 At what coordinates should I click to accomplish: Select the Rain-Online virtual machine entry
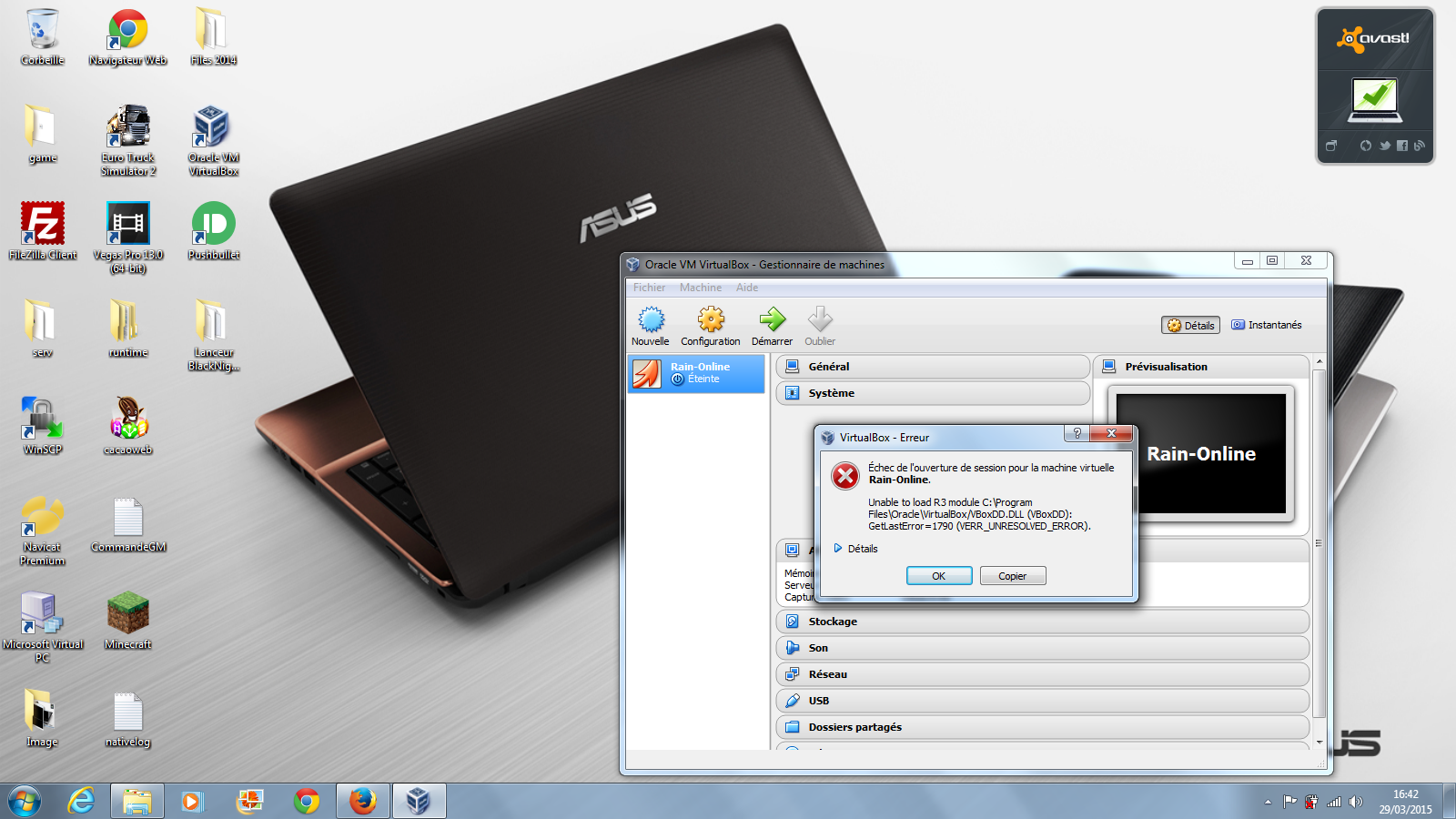[x=696, y=373]
